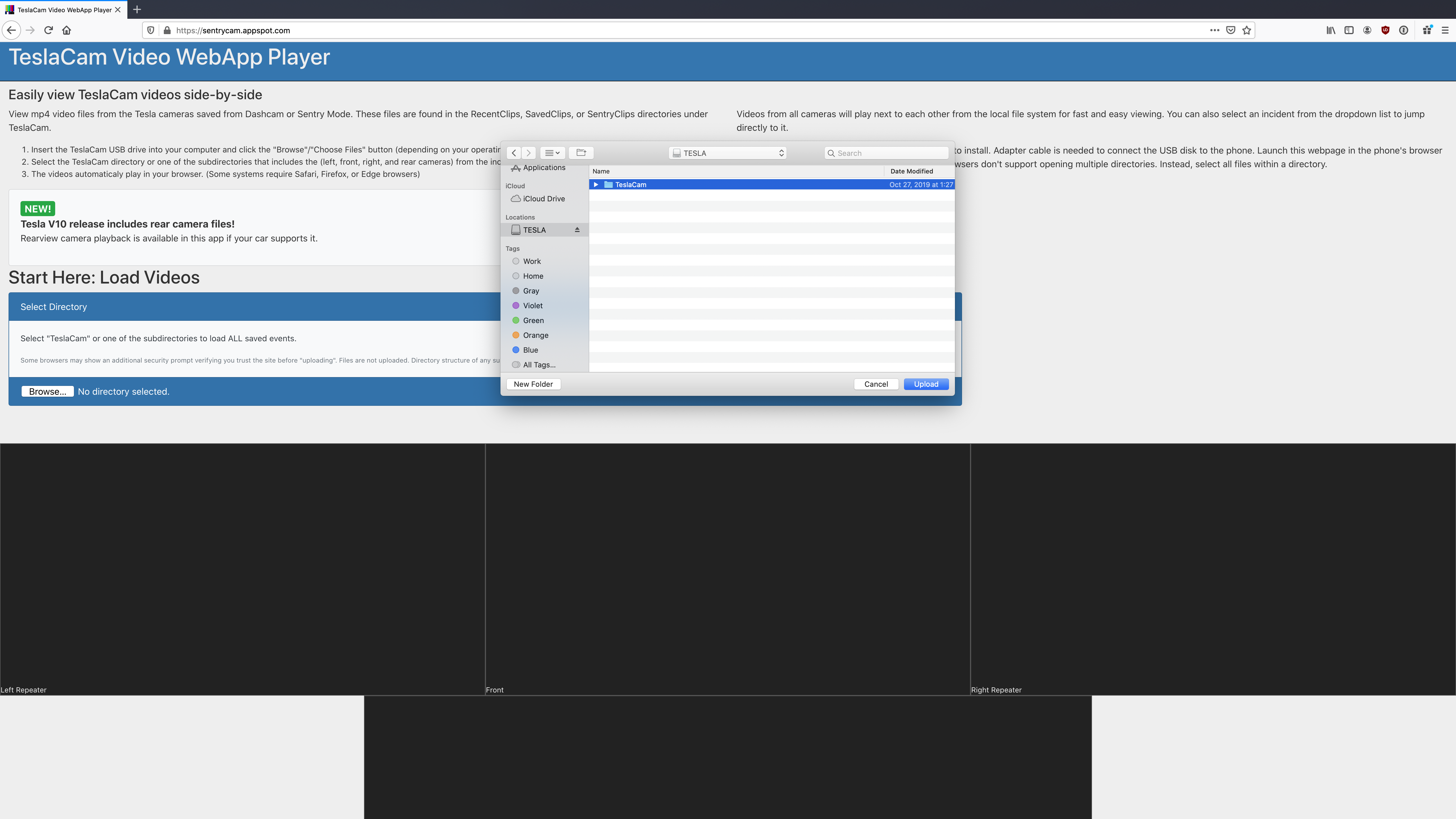Screen dimensions: 1456x819
Task: Sort files by Date Modified column
Action: coord(920,171)
